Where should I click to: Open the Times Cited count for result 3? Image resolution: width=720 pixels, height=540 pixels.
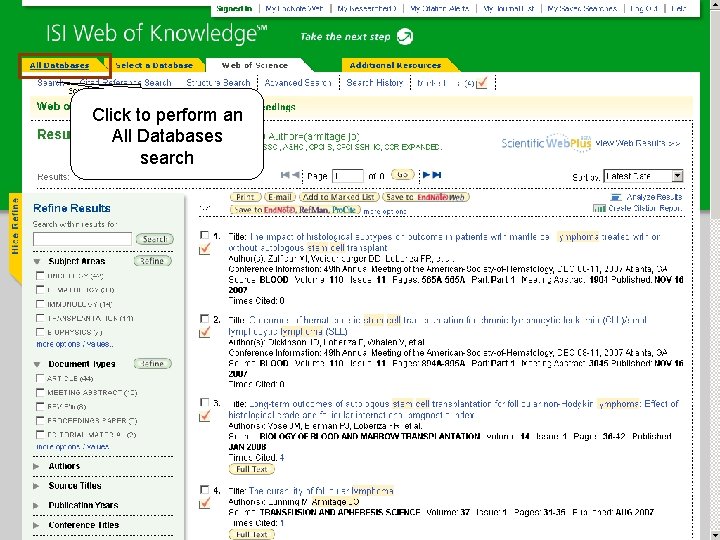[282, 457]
